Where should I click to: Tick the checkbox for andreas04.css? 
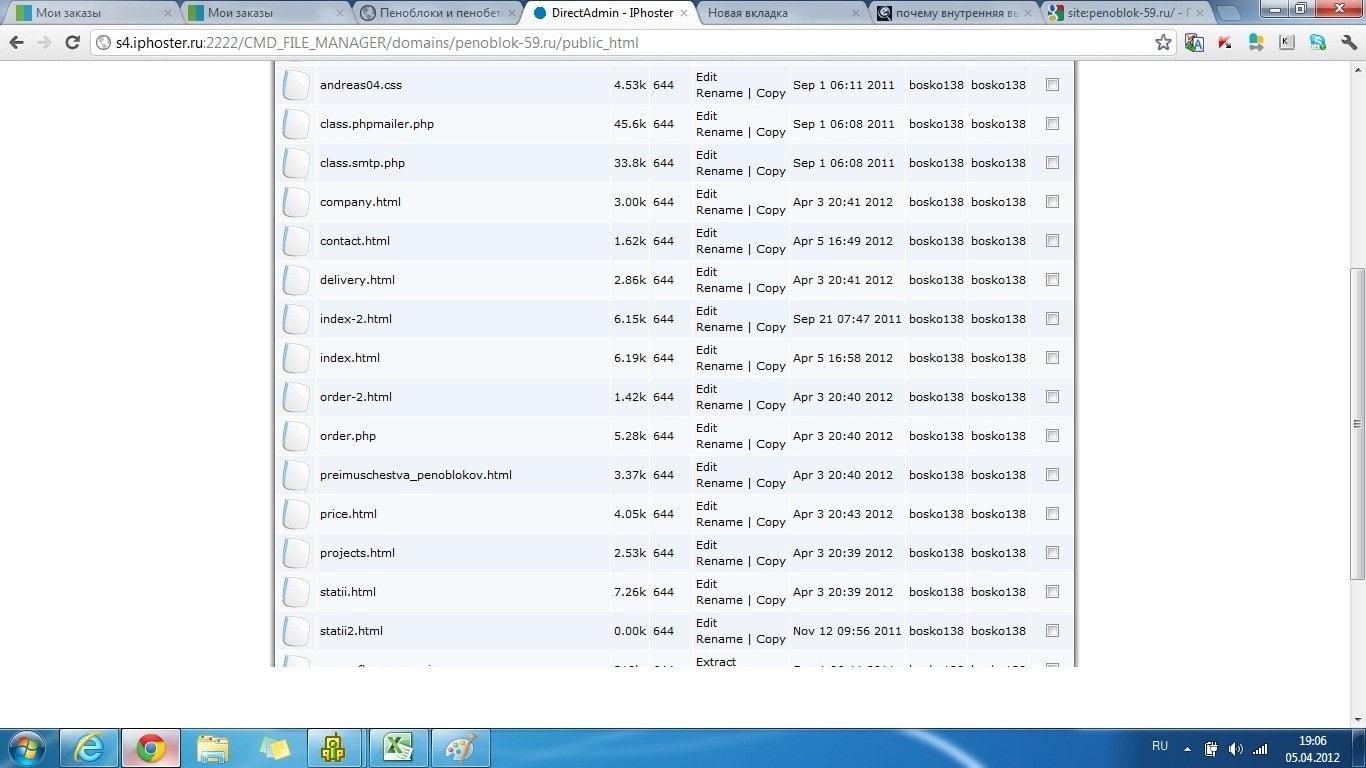coord(1052,85)
